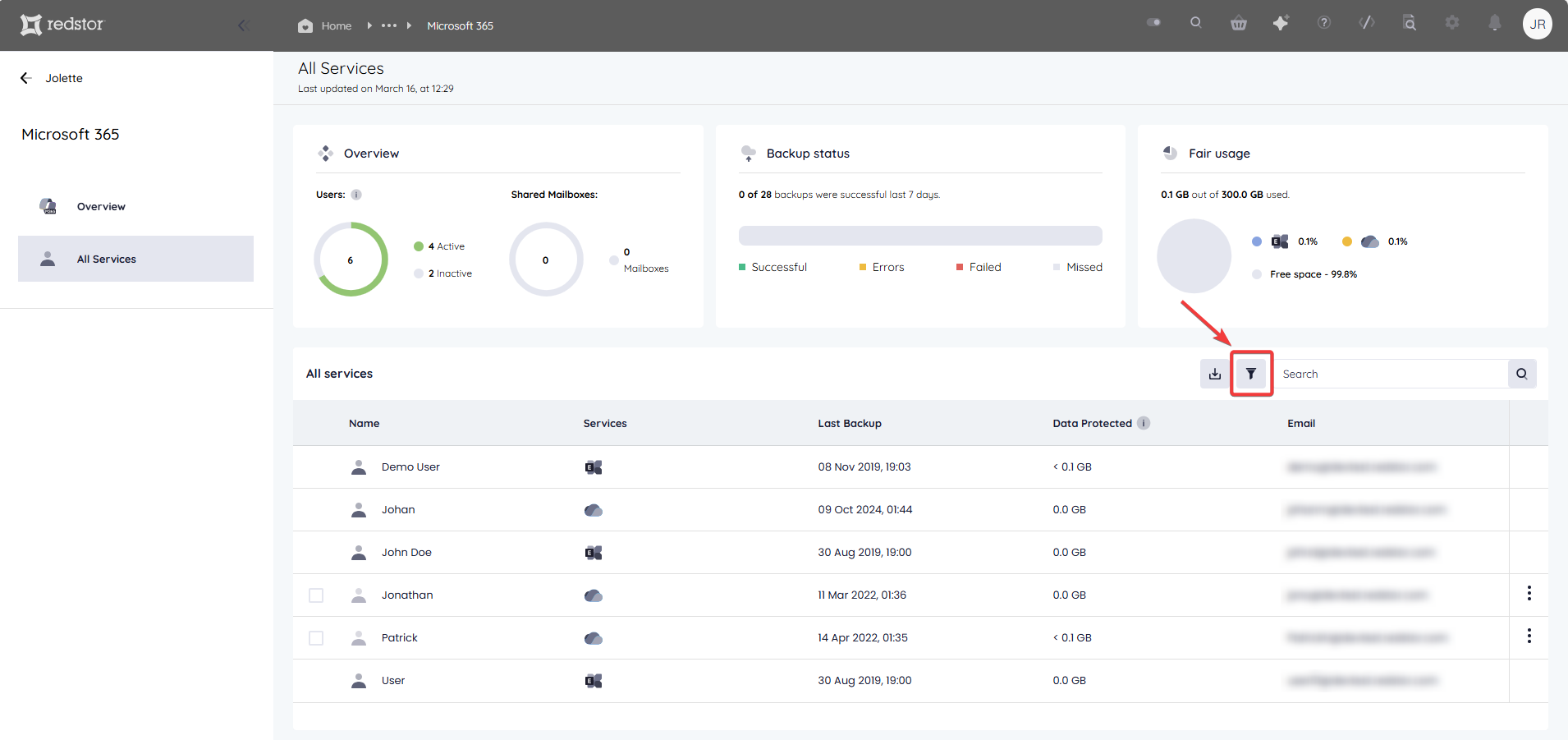Screen dimensions: 1568x740
Task: Open the Overview sidebar item
Action: pos(135,206)
